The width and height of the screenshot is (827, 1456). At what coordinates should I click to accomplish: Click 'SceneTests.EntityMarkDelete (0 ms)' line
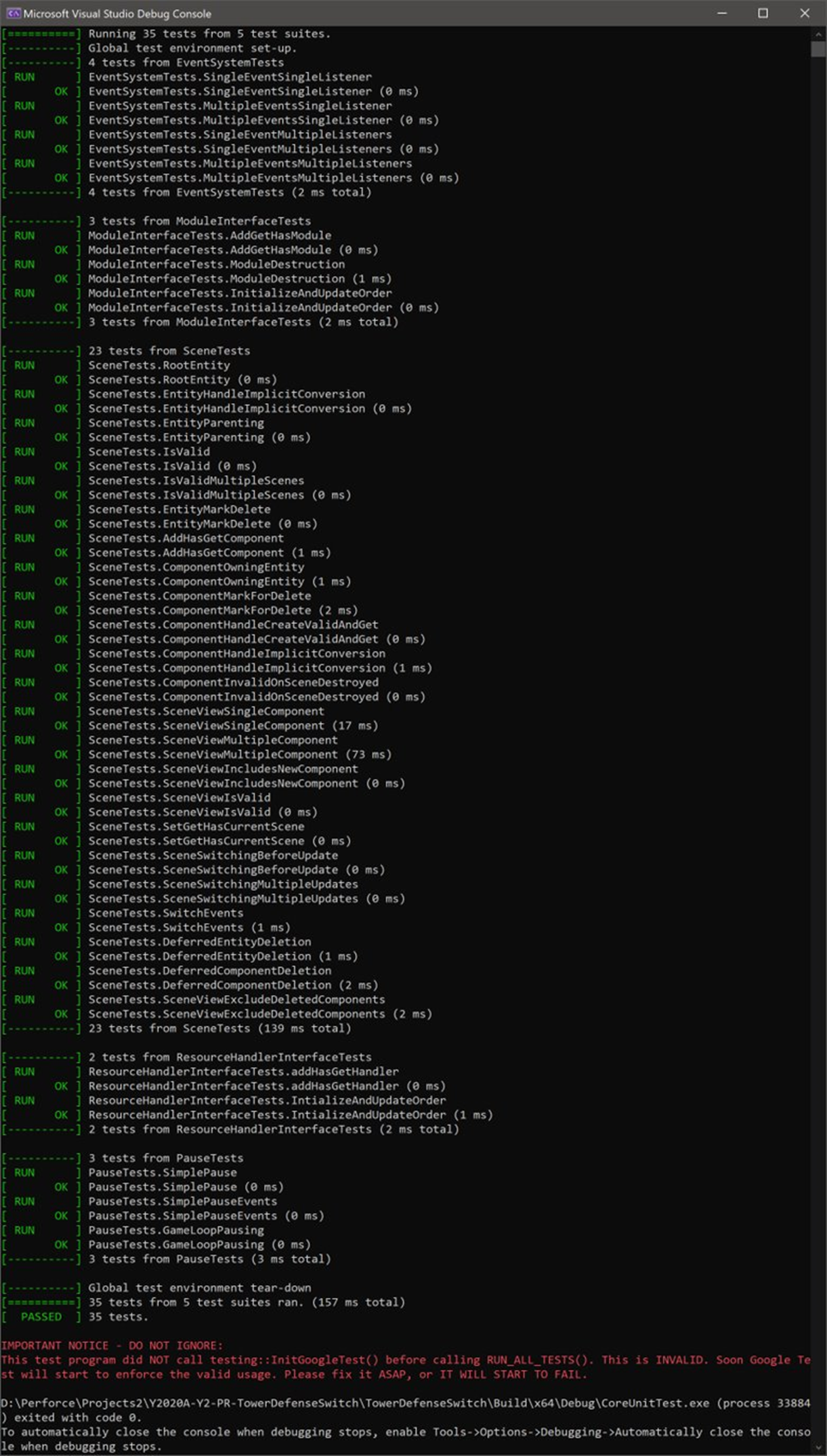coord(203,524)
